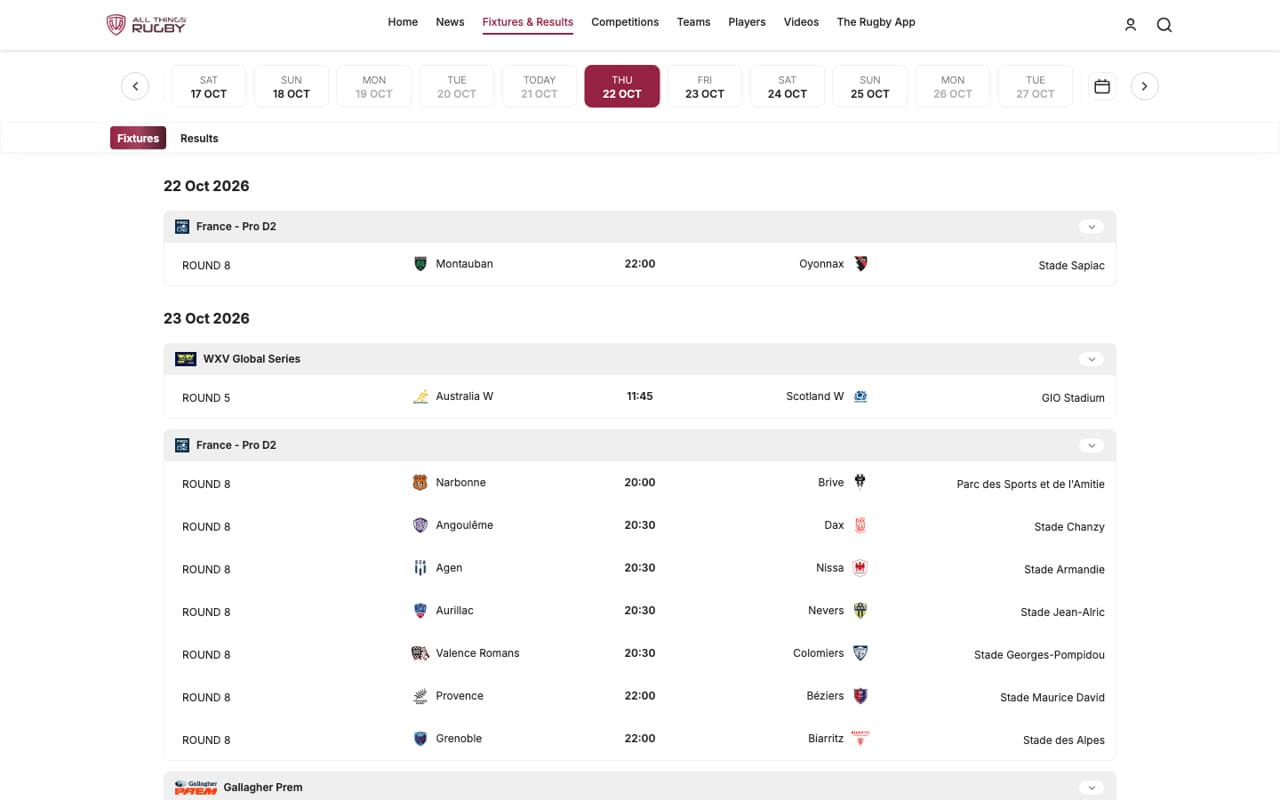
Task: Click the Béziers team crest
Action: coord(860,696)
